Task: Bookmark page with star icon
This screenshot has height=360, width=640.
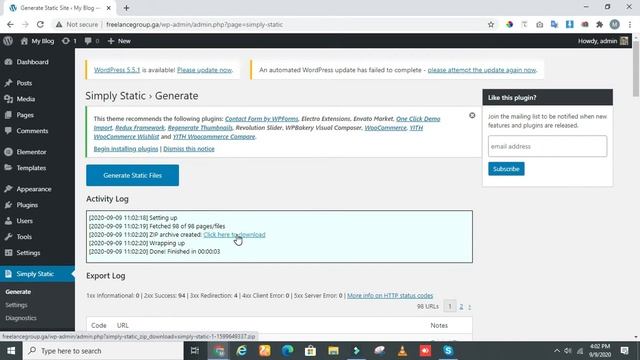Action: point(491,24)
